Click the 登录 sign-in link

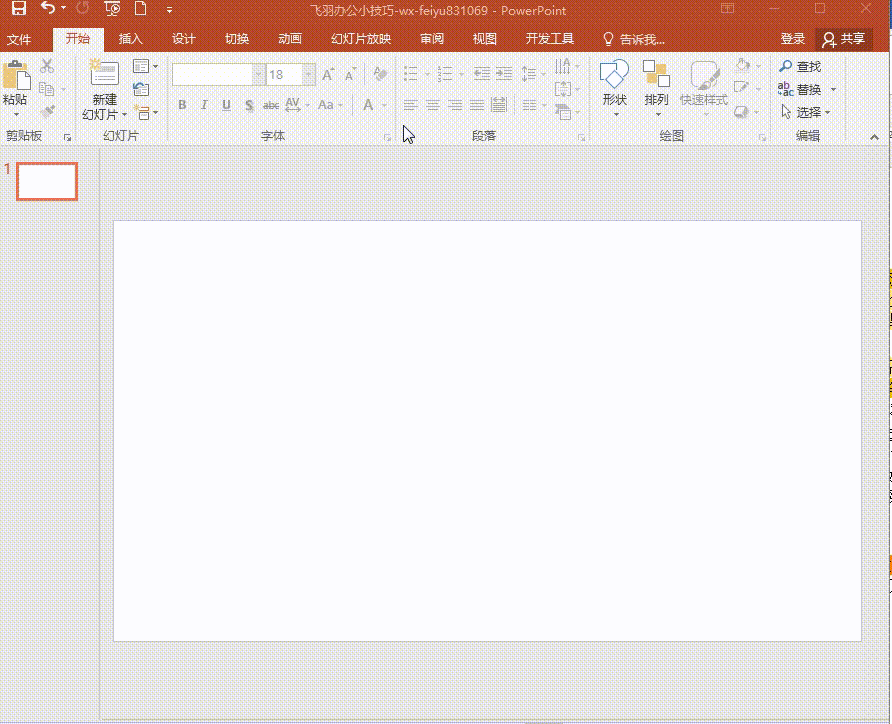click(x=792, y=39)
